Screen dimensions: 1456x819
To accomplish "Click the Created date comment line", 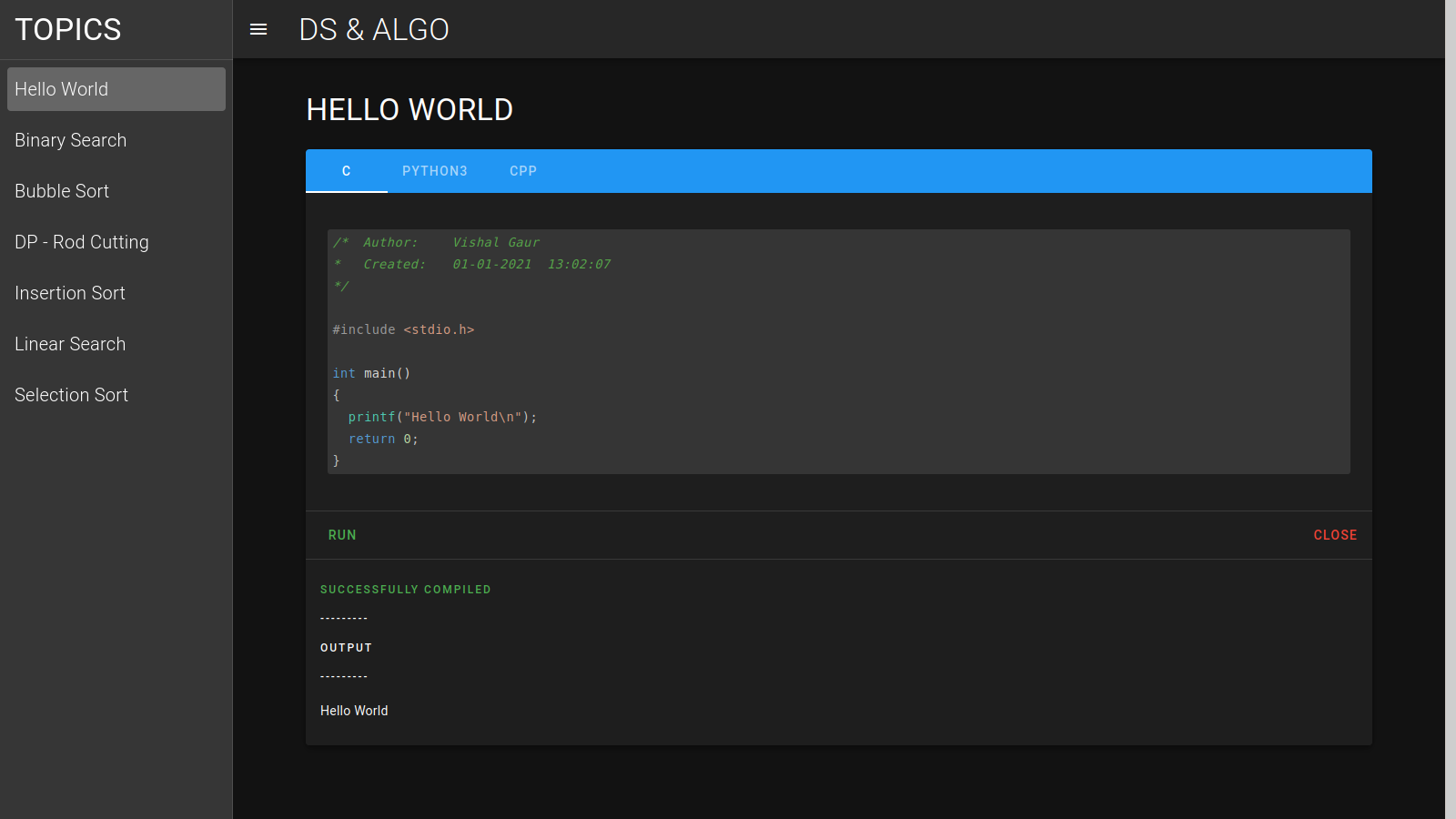I will click(x=471, y=264).
